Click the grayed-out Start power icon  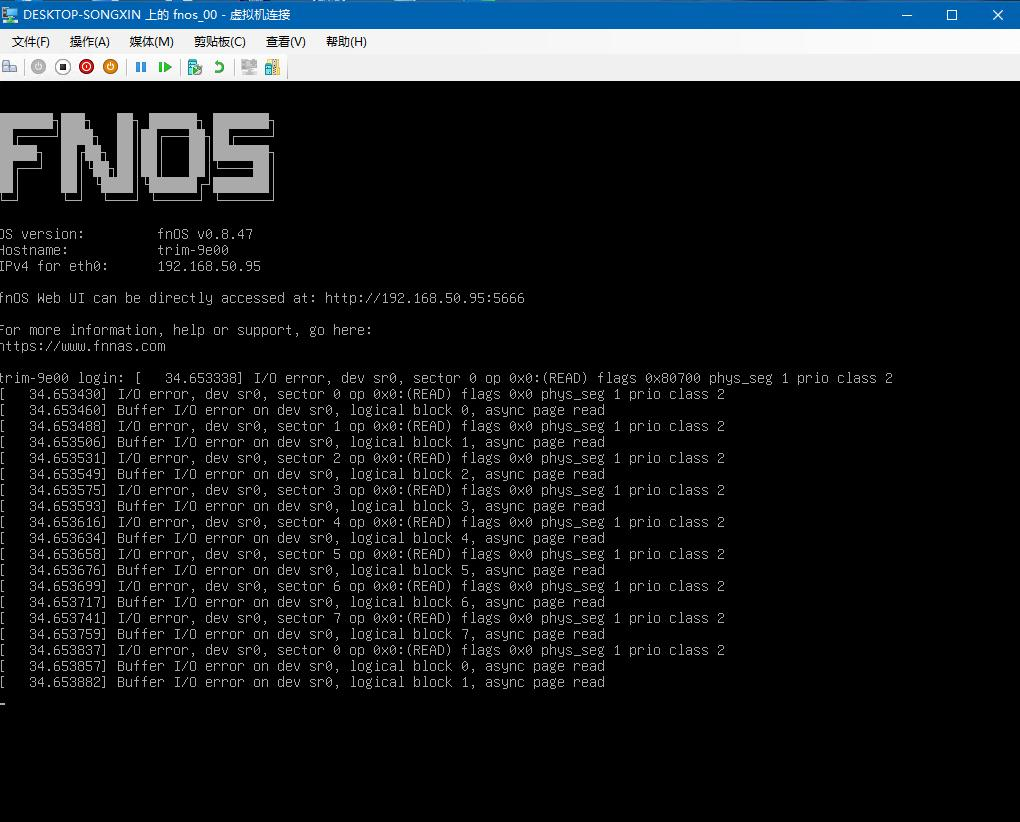click(38, 66)
